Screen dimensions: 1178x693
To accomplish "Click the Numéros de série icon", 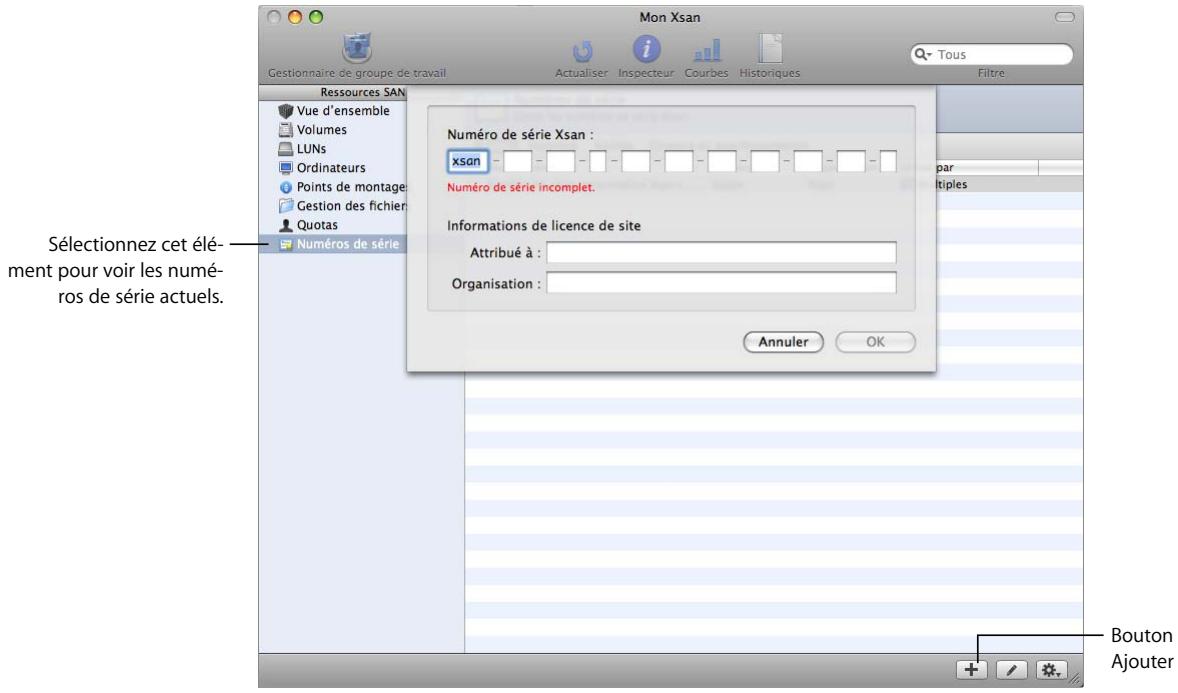I will [x=285, y=244].
